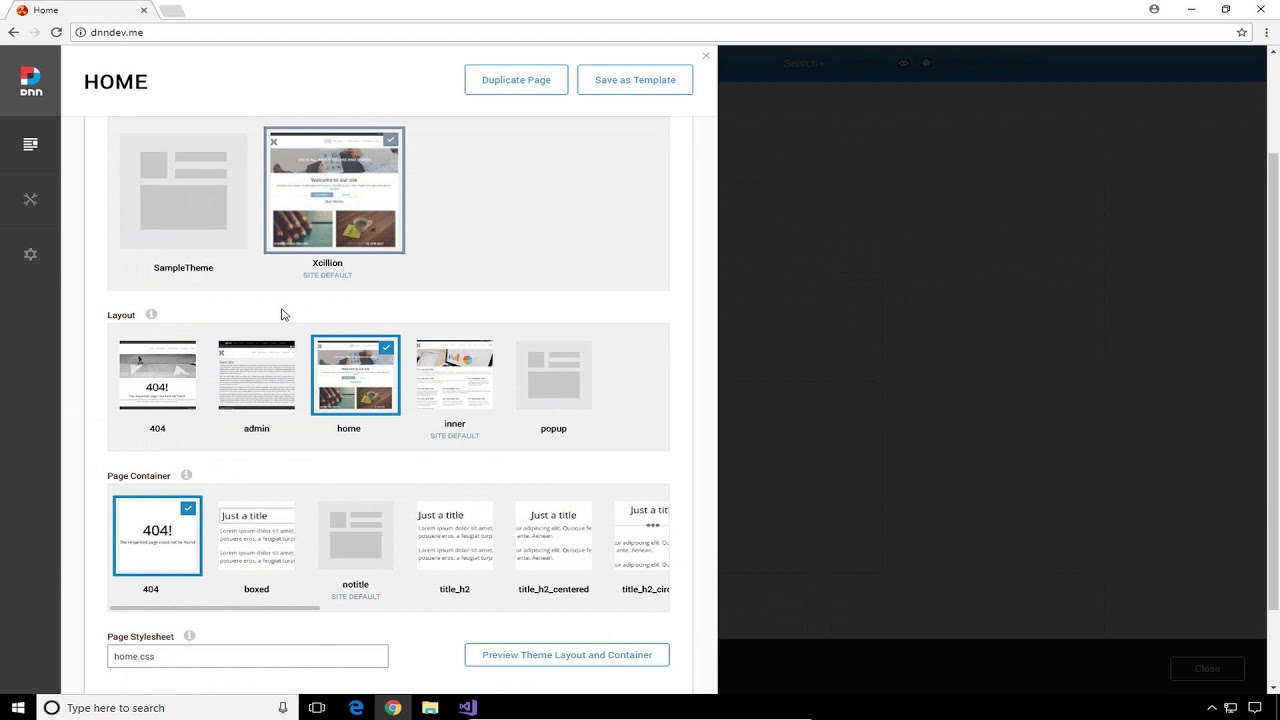Select the SampleTheme theme thumbnail

coord(183,191)
